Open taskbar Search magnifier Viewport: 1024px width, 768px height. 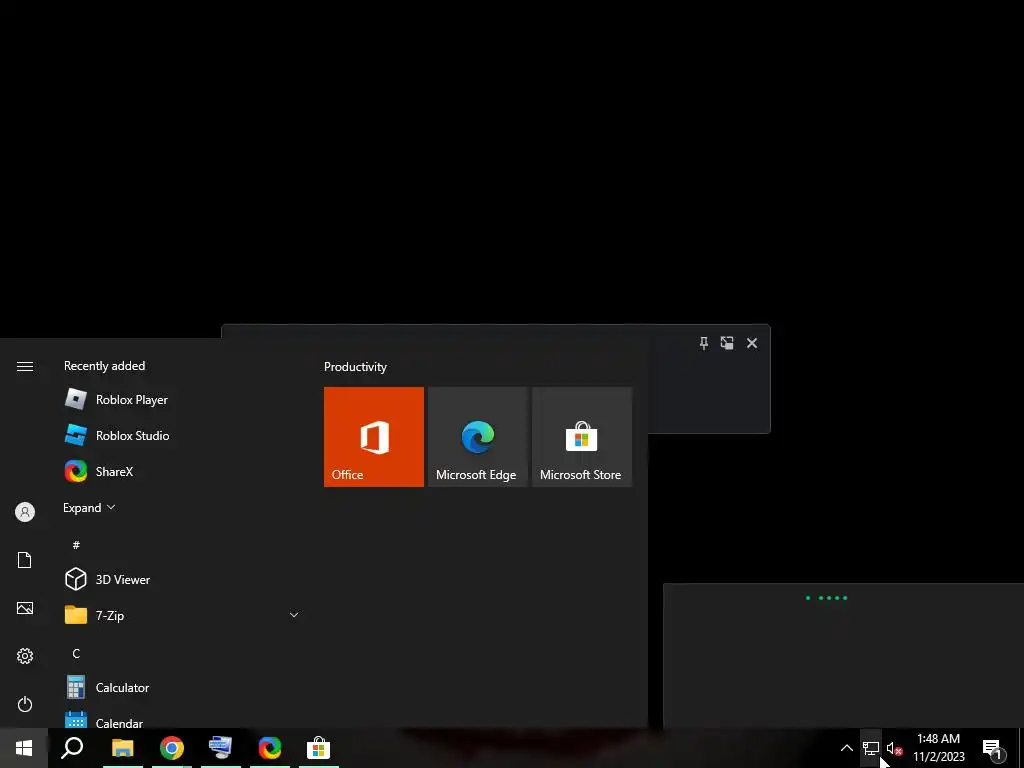coord(72,748)
